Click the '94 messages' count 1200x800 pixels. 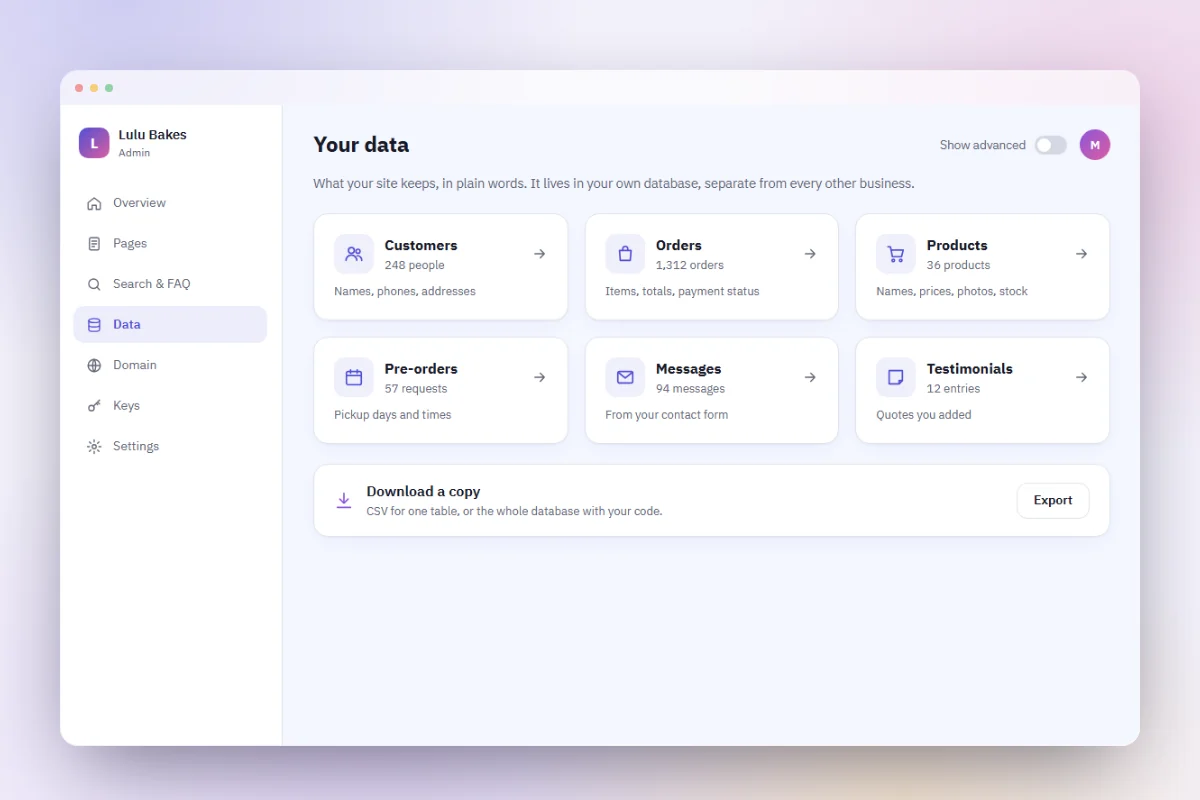(x=690, y=389)
